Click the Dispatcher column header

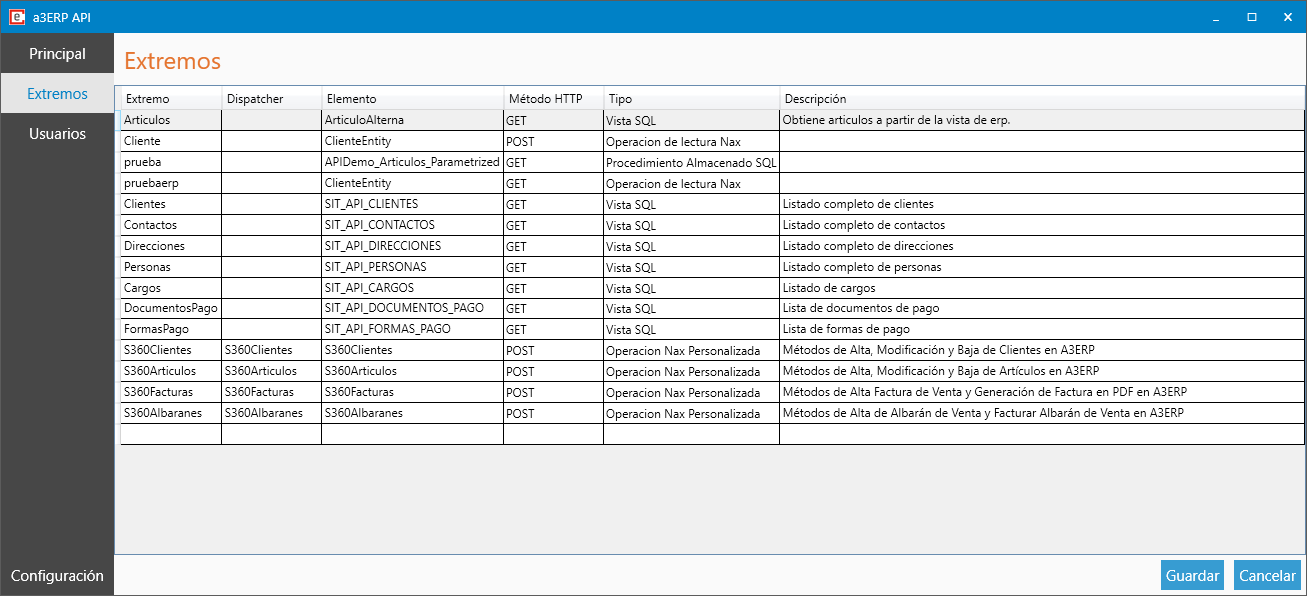click(272, 99)
